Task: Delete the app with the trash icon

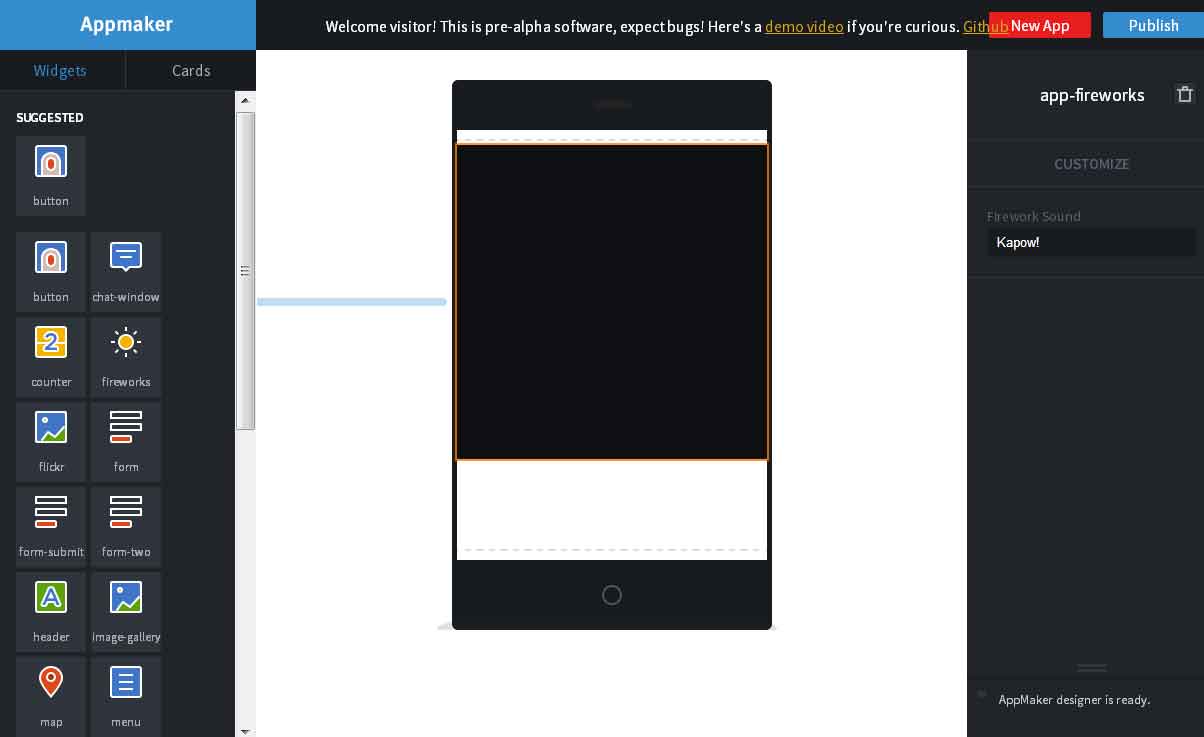Action: tap(1185, 94)
